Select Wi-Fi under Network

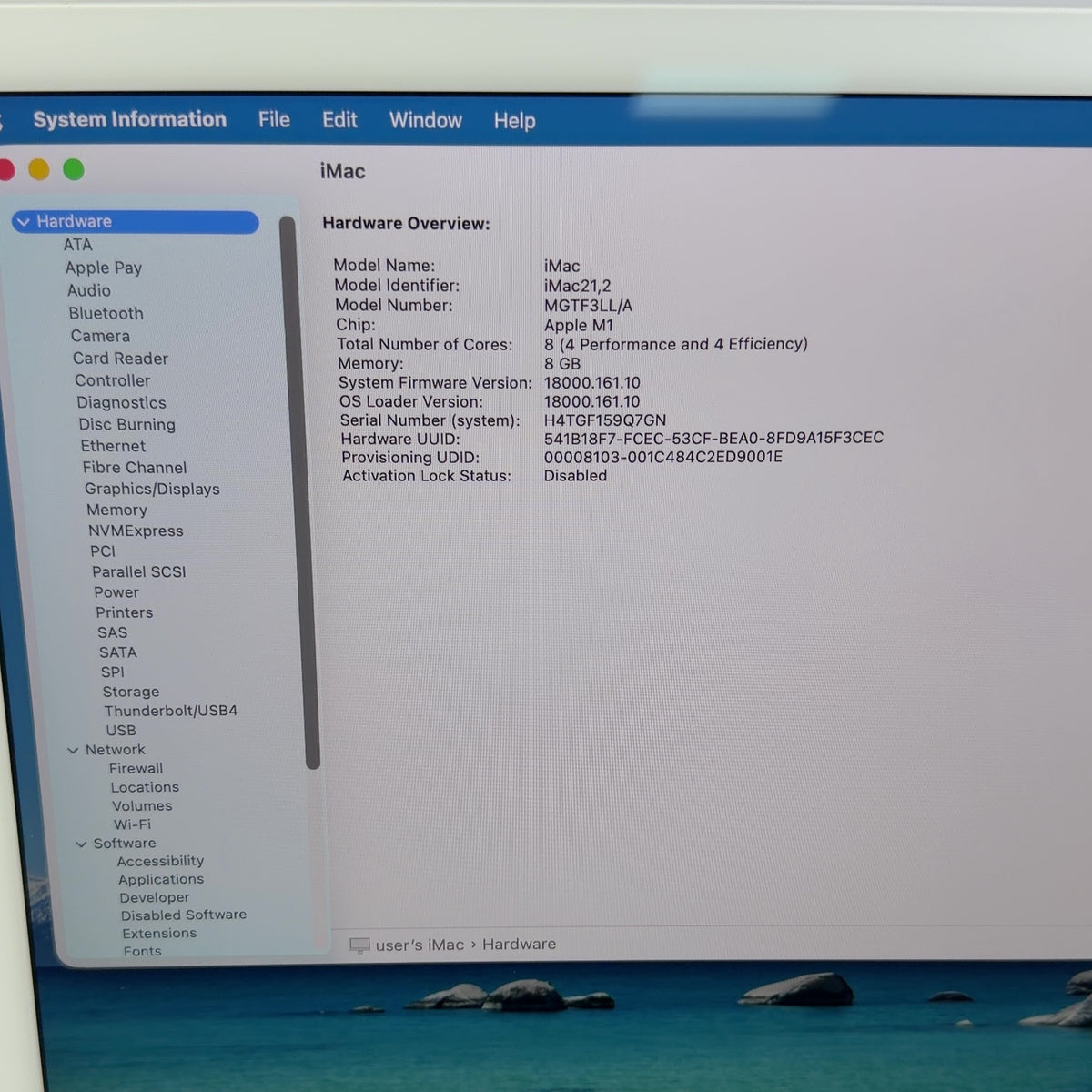pos(132,824)
